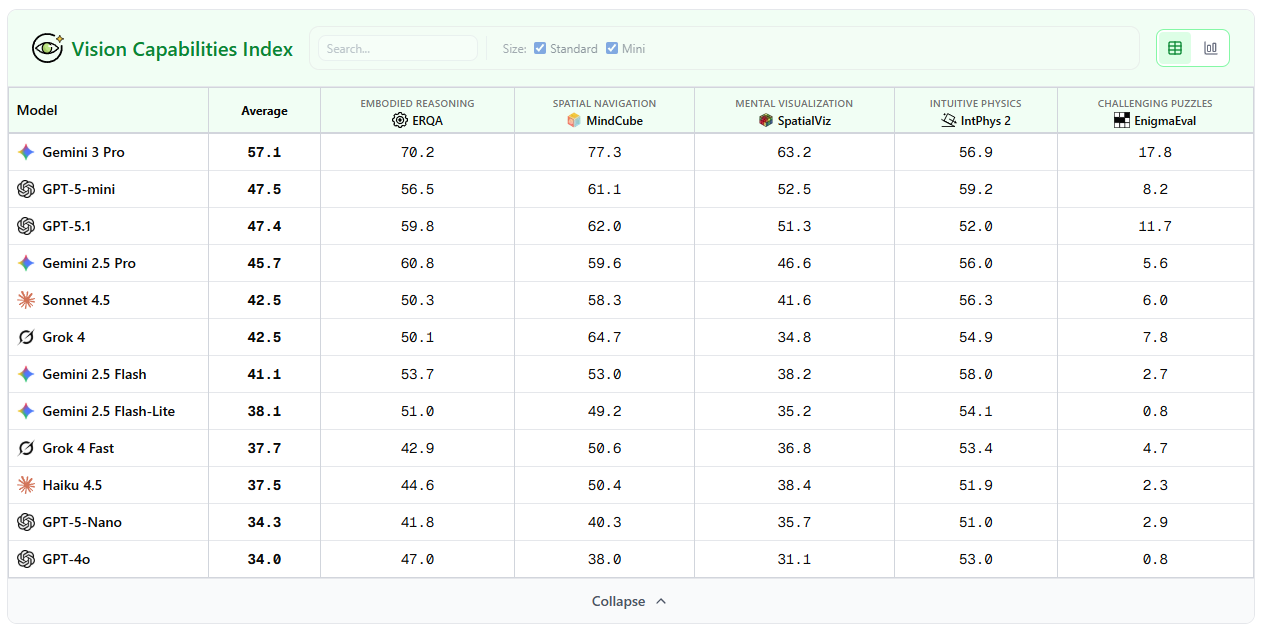Screen dimensions: 1264x628
Task: Click the ERQA benchmark icon
Action: tap(400, 121)
